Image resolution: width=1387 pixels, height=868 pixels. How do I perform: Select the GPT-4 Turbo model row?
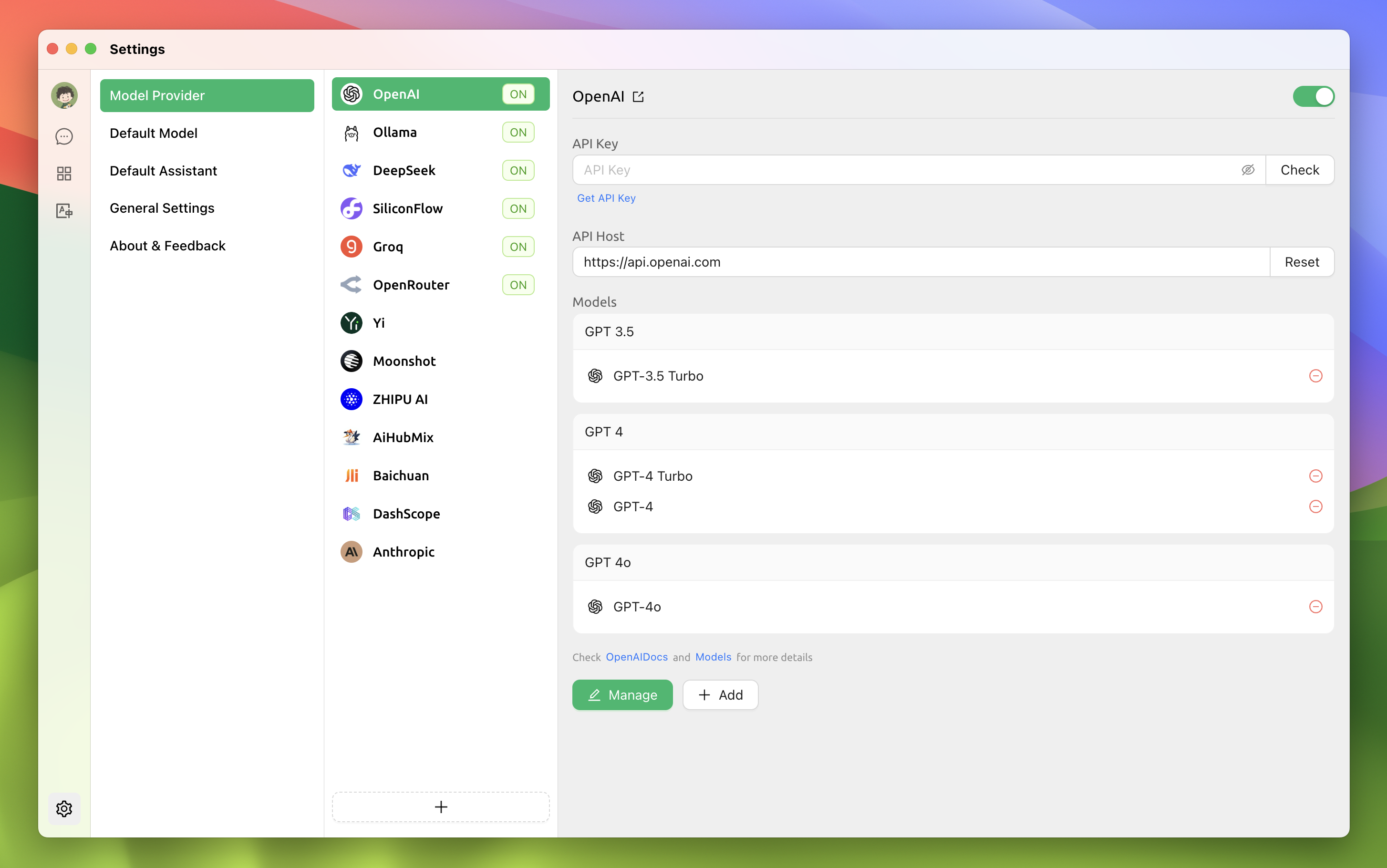pos(953,476)
